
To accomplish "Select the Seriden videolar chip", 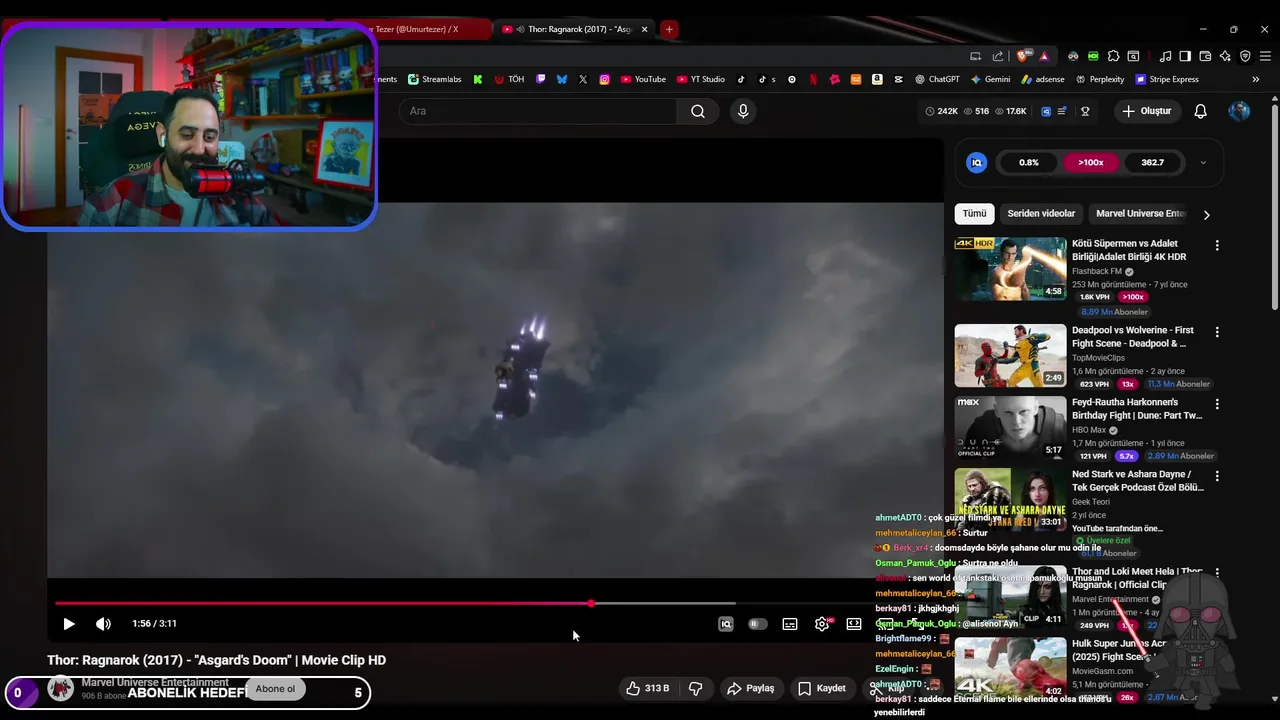I will pos(1041,213).
